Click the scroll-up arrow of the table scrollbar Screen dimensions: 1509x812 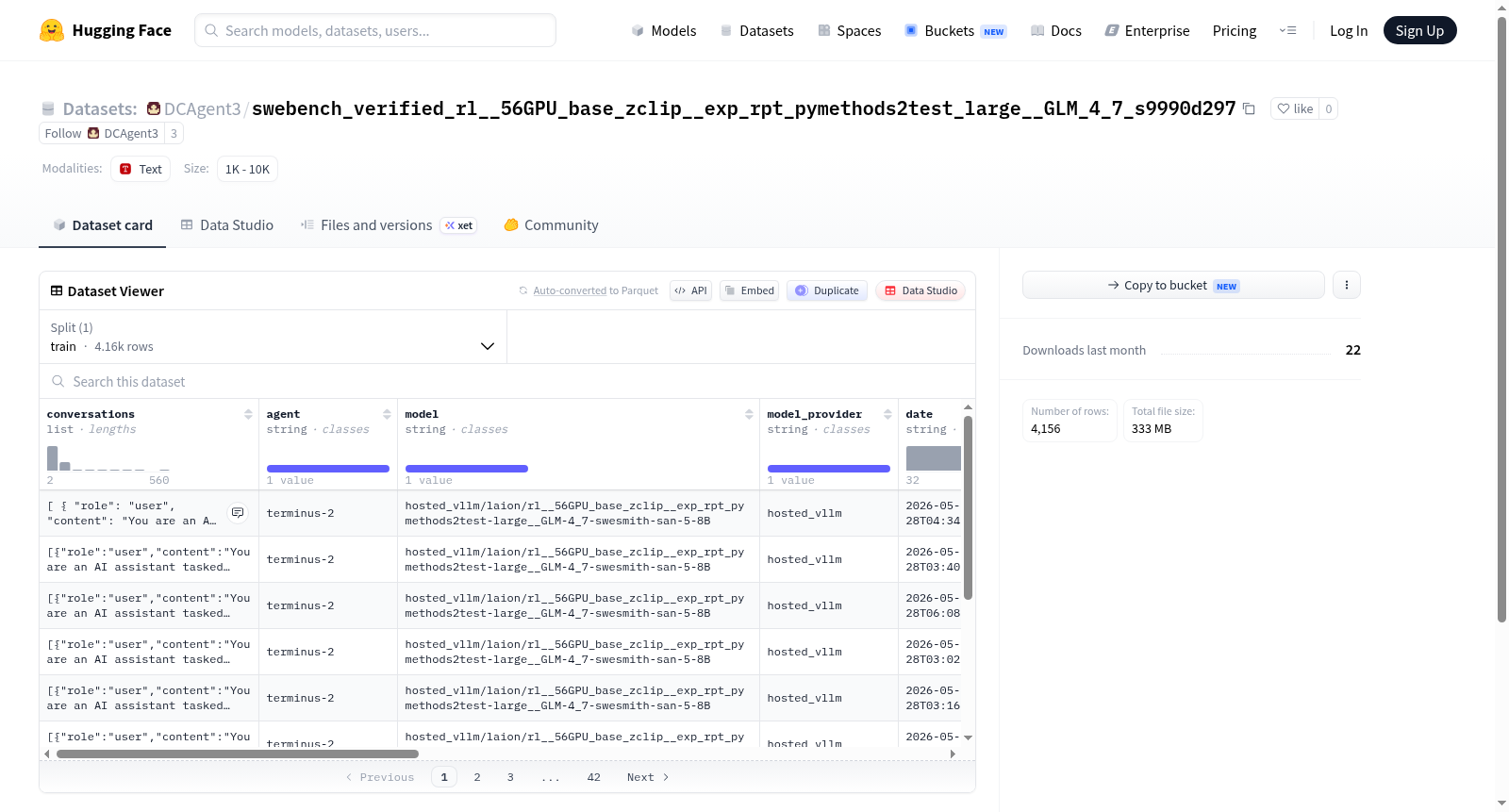968,407
